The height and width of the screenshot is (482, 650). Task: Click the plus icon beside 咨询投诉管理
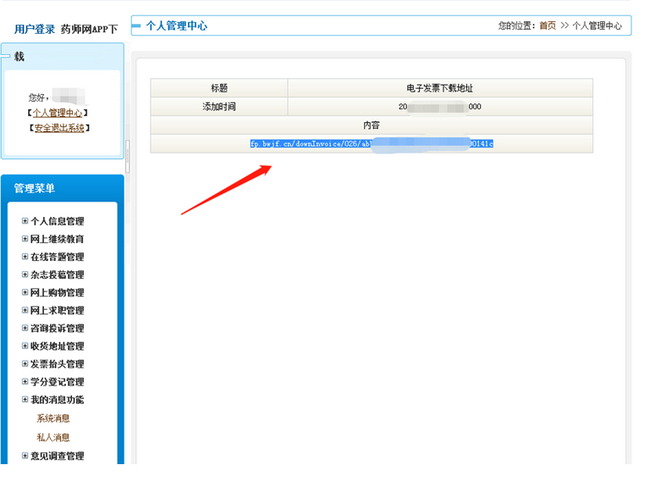click(x=25, y=329)
